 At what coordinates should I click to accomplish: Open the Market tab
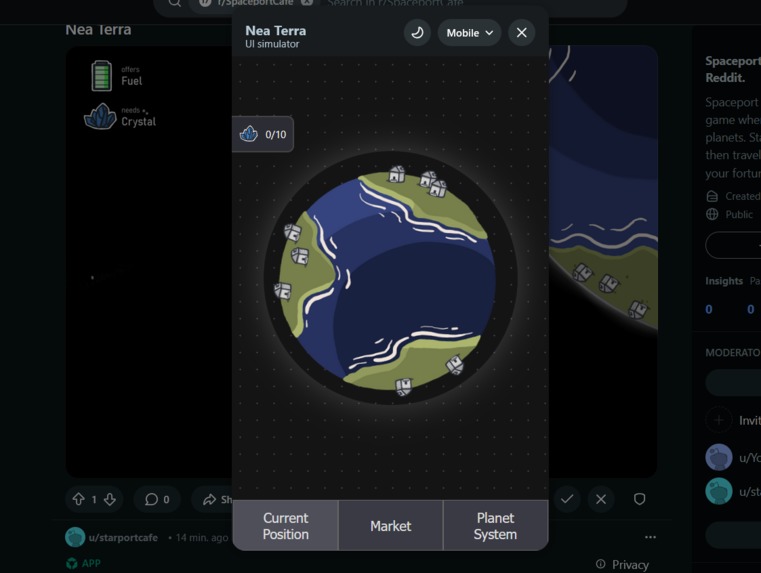click(x=391, y=526)
